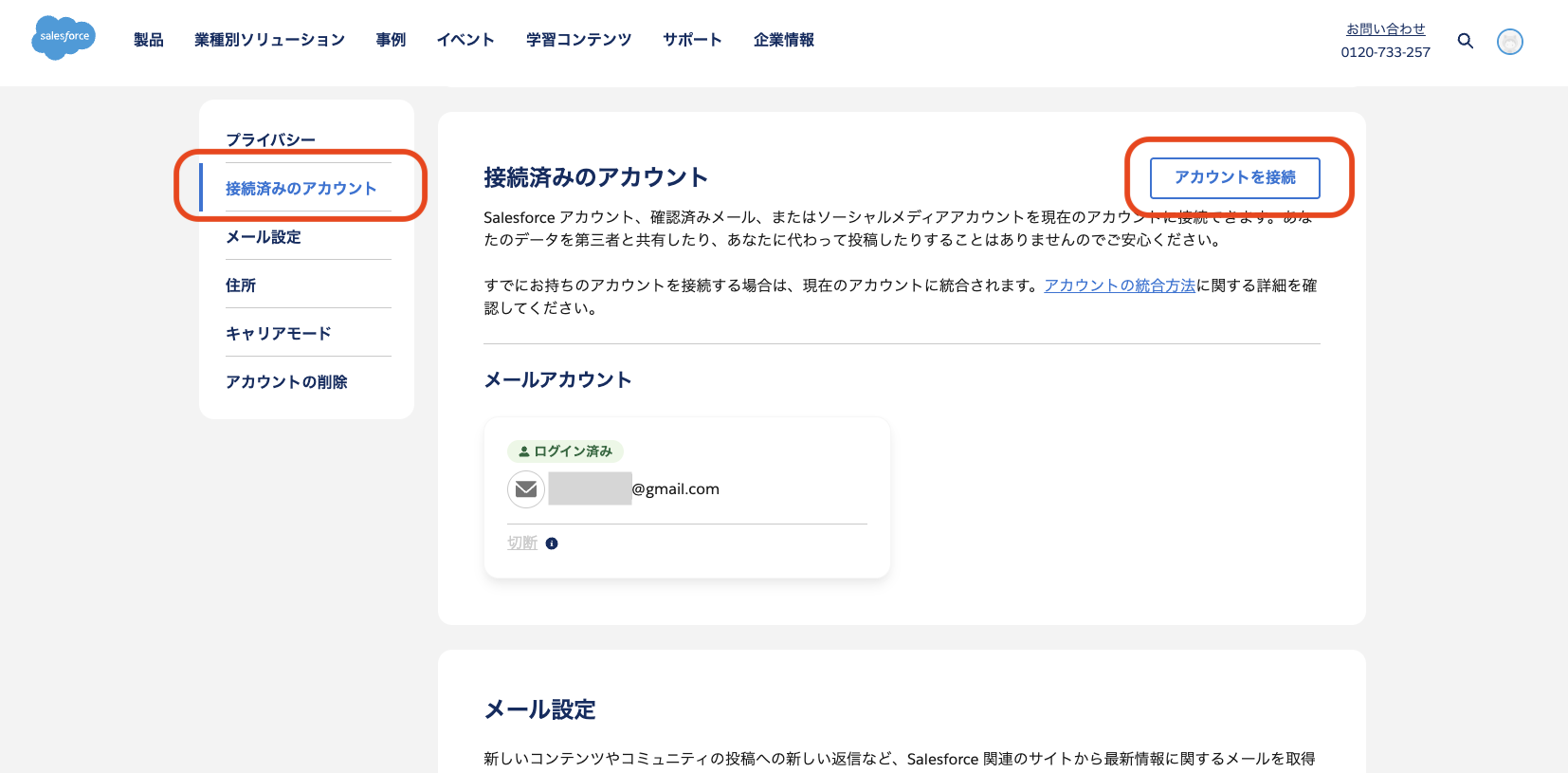Click the info icon next to 切断
This screenshot has width=1568, height=773.
(x=552, y=543)
